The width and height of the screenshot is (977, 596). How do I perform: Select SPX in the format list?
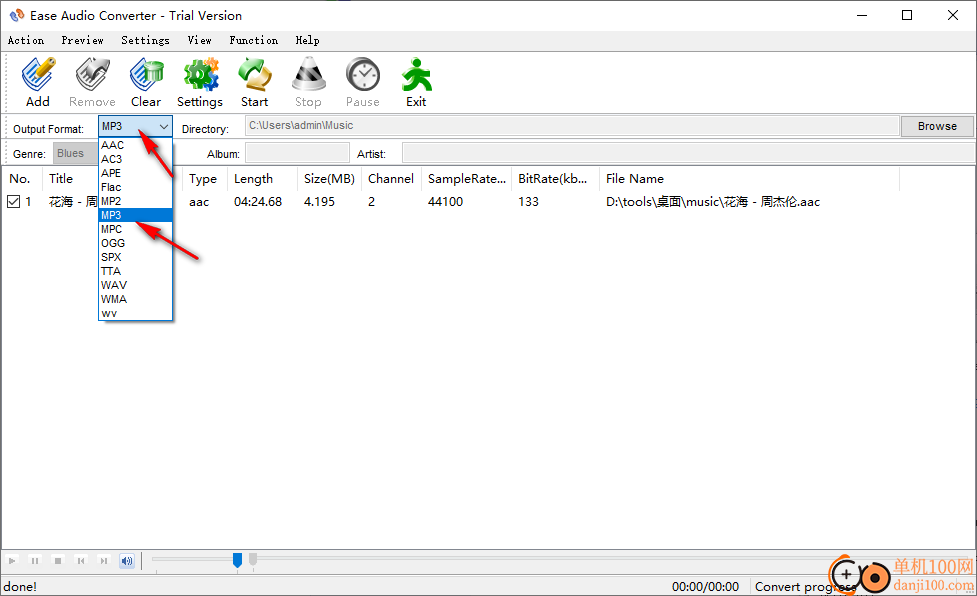(135, 257)
